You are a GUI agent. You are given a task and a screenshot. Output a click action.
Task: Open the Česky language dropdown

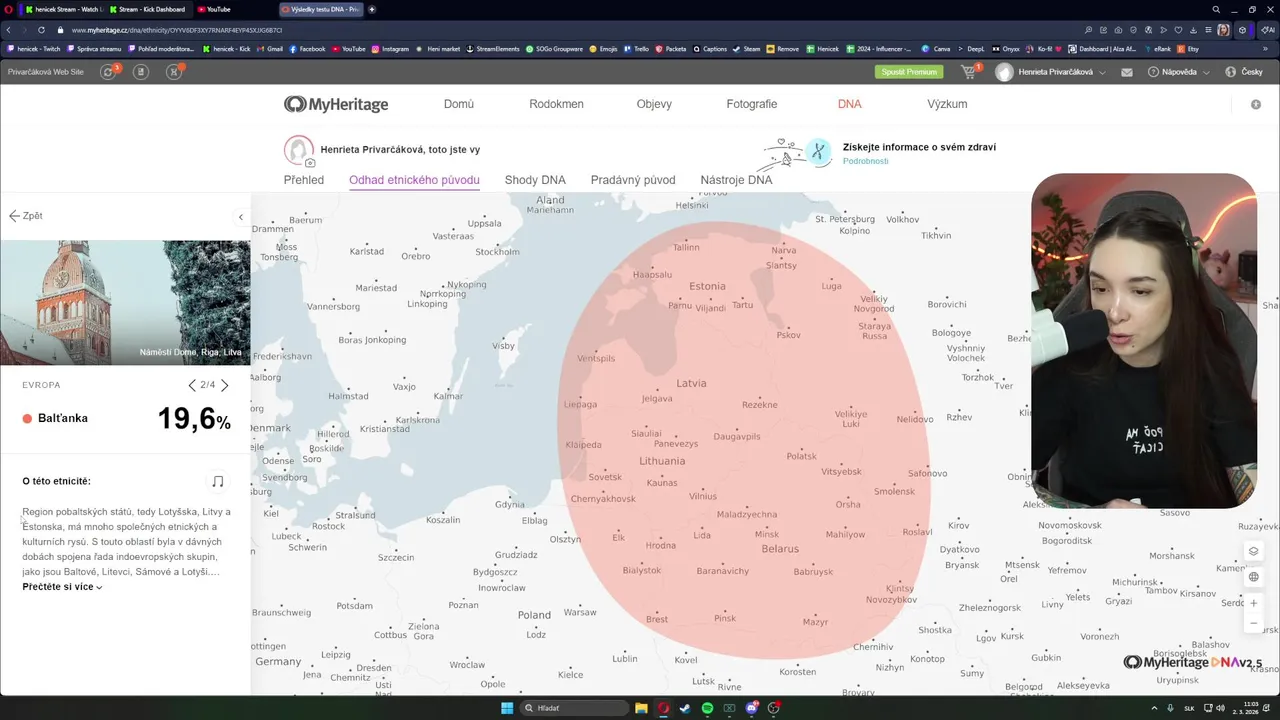(x=1244, y=72)
